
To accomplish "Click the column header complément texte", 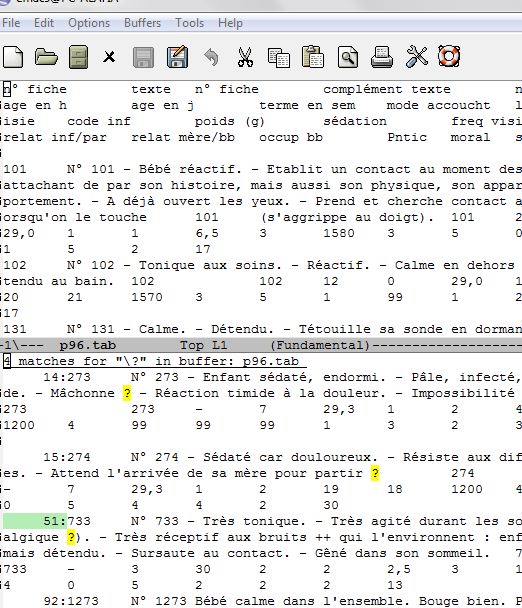I will (387, 90).
